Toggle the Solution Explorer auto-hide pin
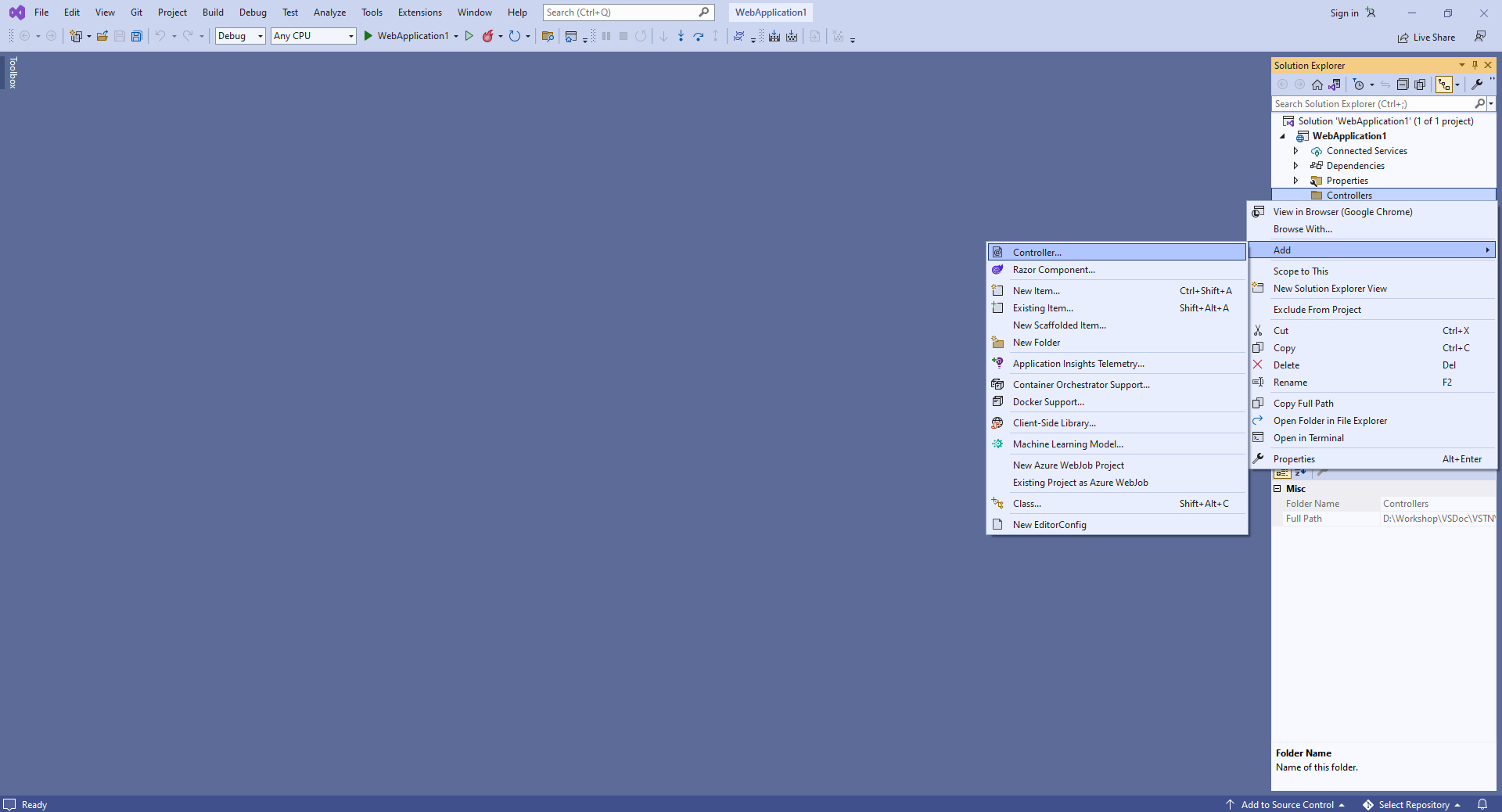The height and width of the screenshot is (812, 1502). 1475,66
